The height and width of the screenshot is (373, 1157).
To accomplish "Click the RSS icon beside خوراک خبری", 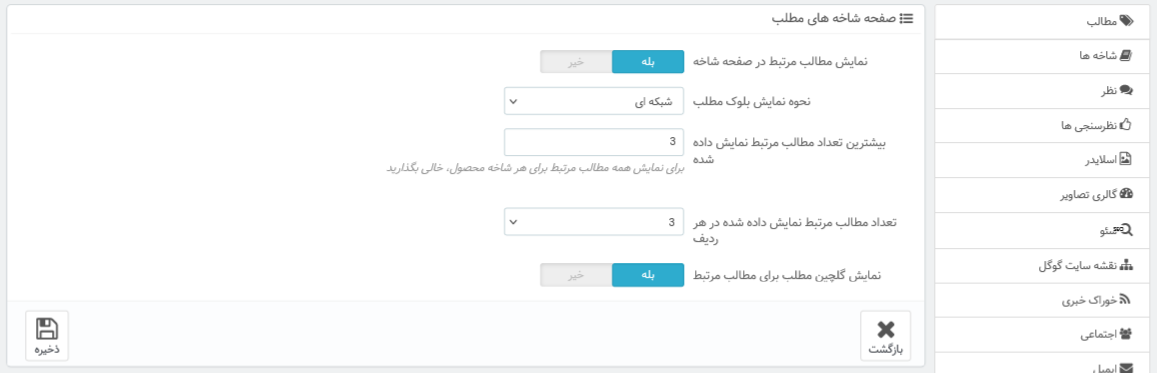I will coord(1126,299).
